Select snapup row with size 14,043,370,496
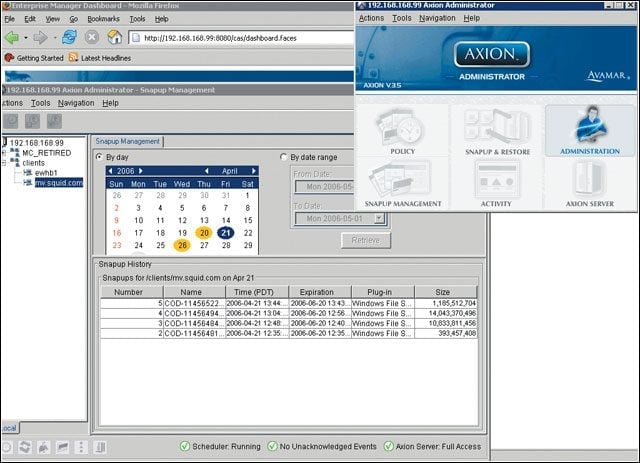640x463 pixels. (289, 313)
